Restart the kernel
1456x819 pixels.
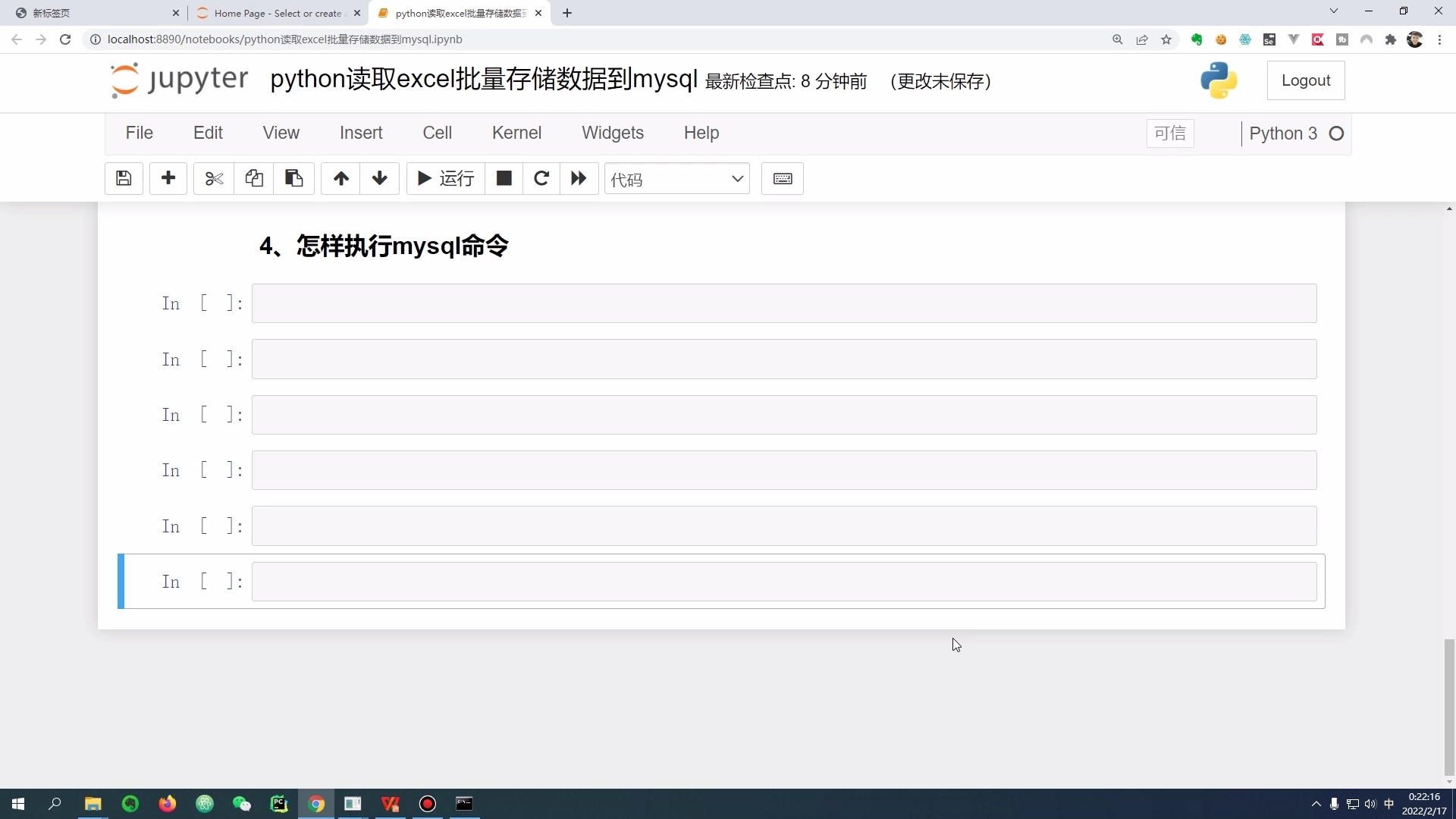(541, 178)
